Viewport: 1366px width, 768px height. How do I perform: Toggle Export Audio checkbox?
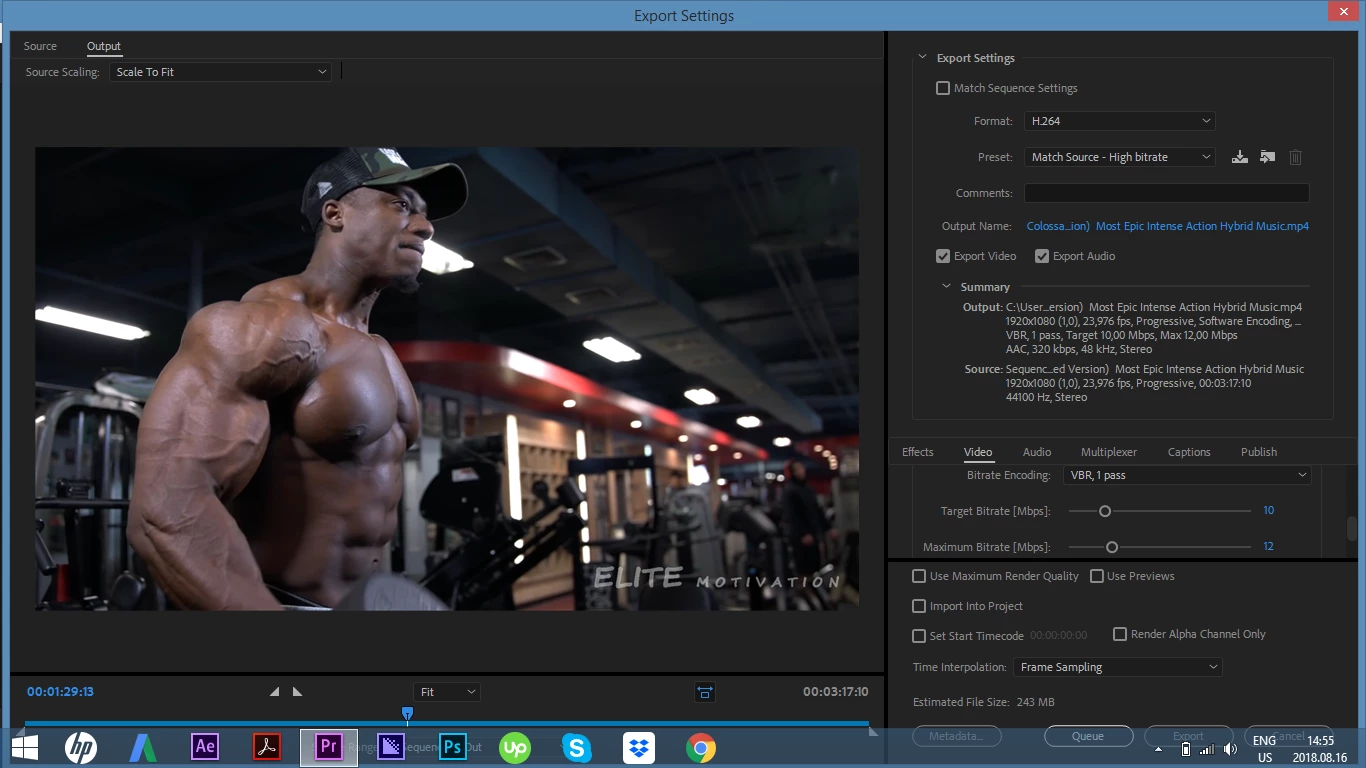coord(1042,256)
